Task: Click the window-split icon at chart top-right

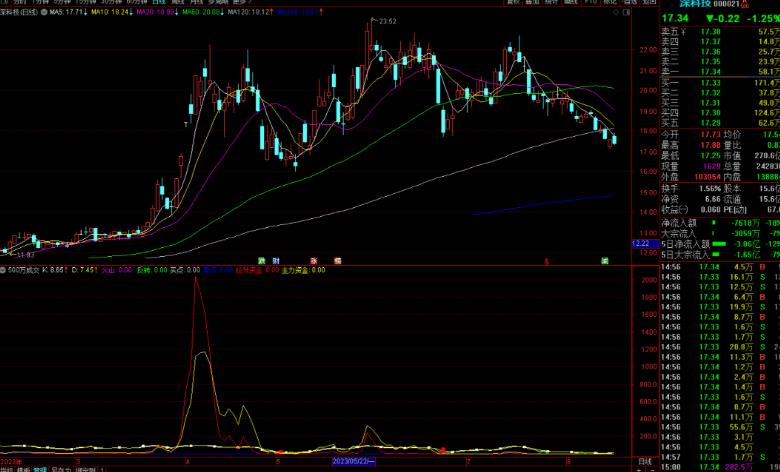Action: (x=626, y=12)
